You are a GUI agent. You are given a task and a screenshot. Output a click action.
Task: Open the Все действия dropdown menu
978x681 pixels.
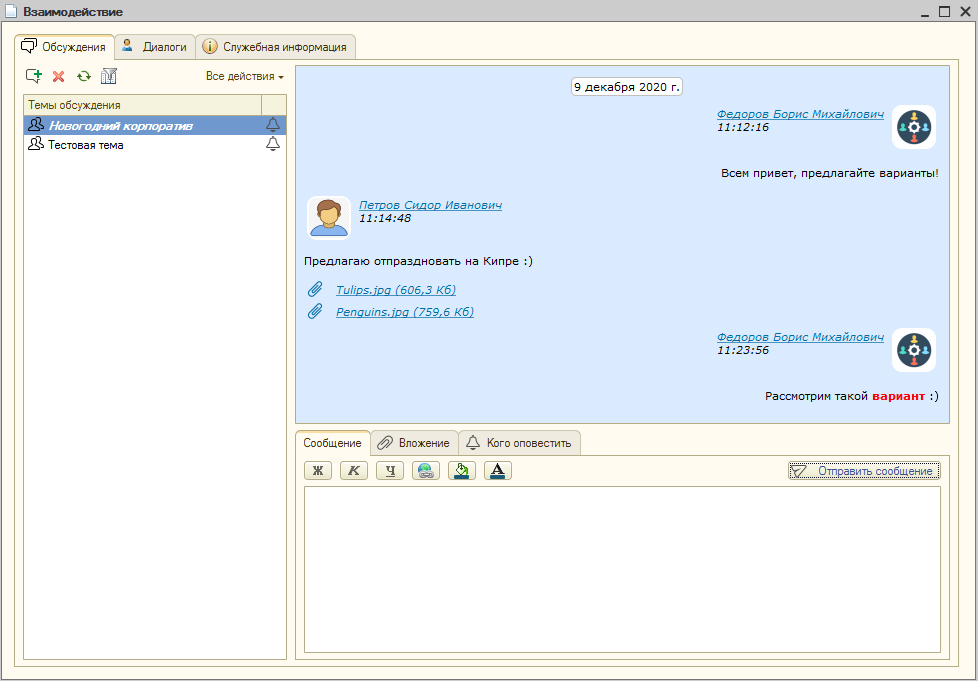point(245,76)
